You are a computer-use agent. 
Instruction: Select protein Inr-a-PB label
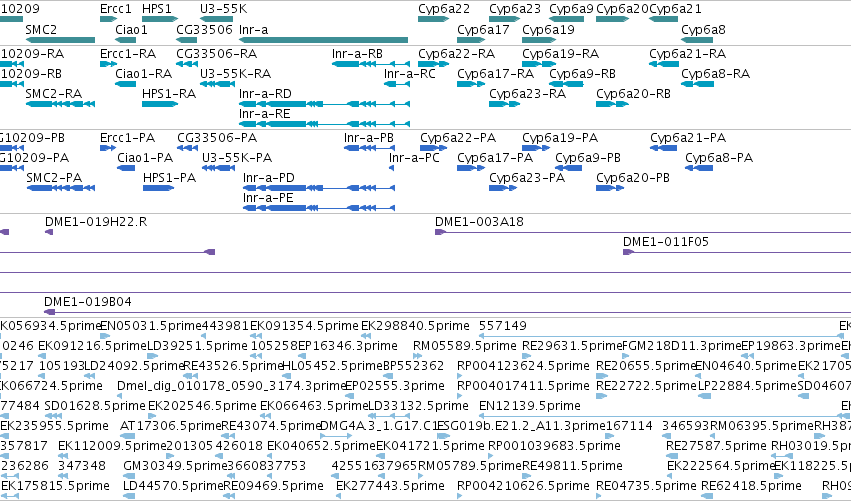tap(369, 138)
